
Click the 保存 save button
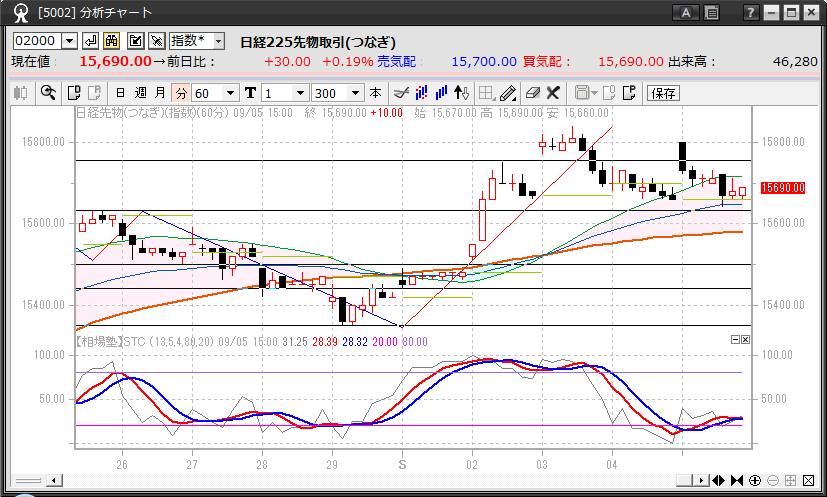pos(662,93)
